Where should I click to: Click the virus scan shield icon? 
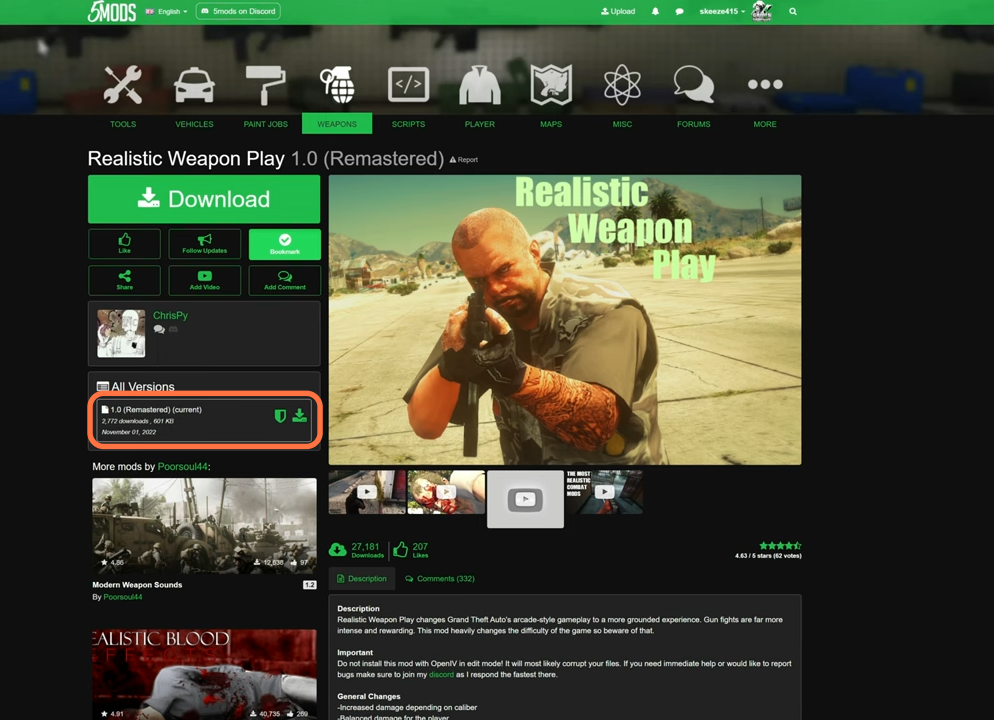pos(280,416)
